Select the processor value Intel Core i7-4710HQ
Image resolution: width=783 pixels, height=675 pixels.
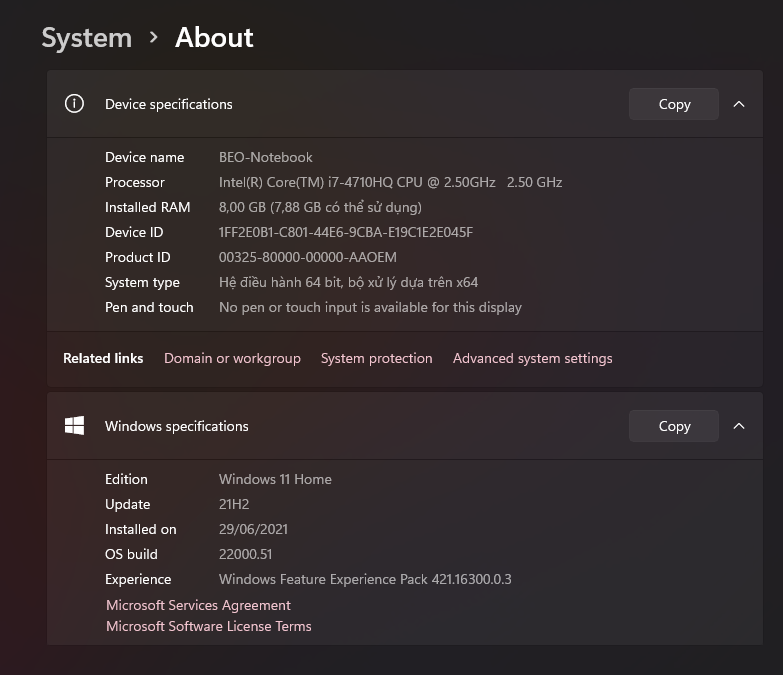[x=391, y=182]
